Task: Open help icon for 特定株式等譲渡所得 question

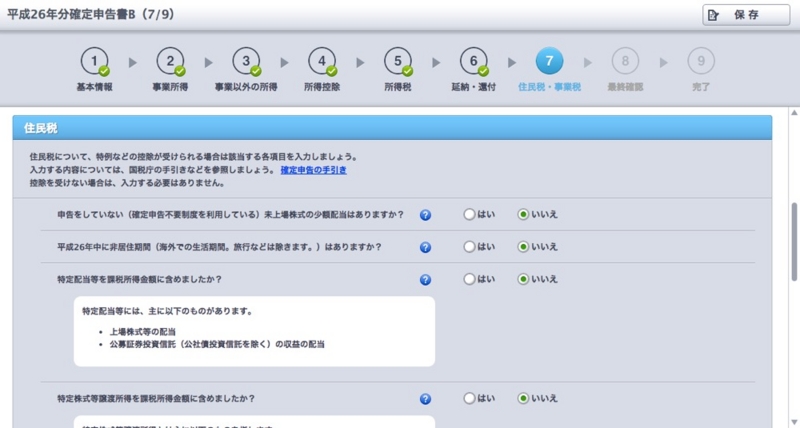Action: [425, 399]
